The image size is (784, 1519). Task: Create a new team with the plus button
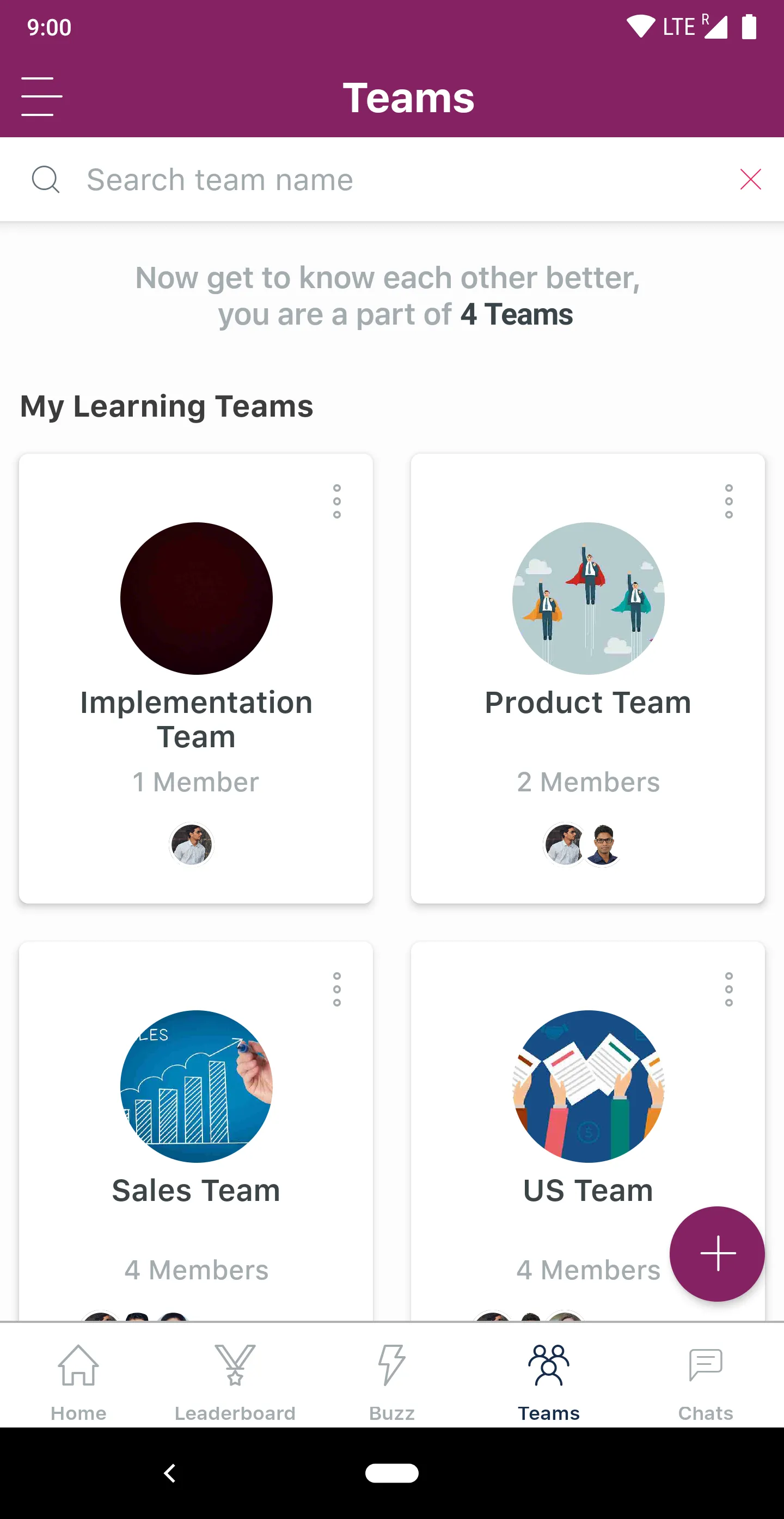tap(717, 1254)
